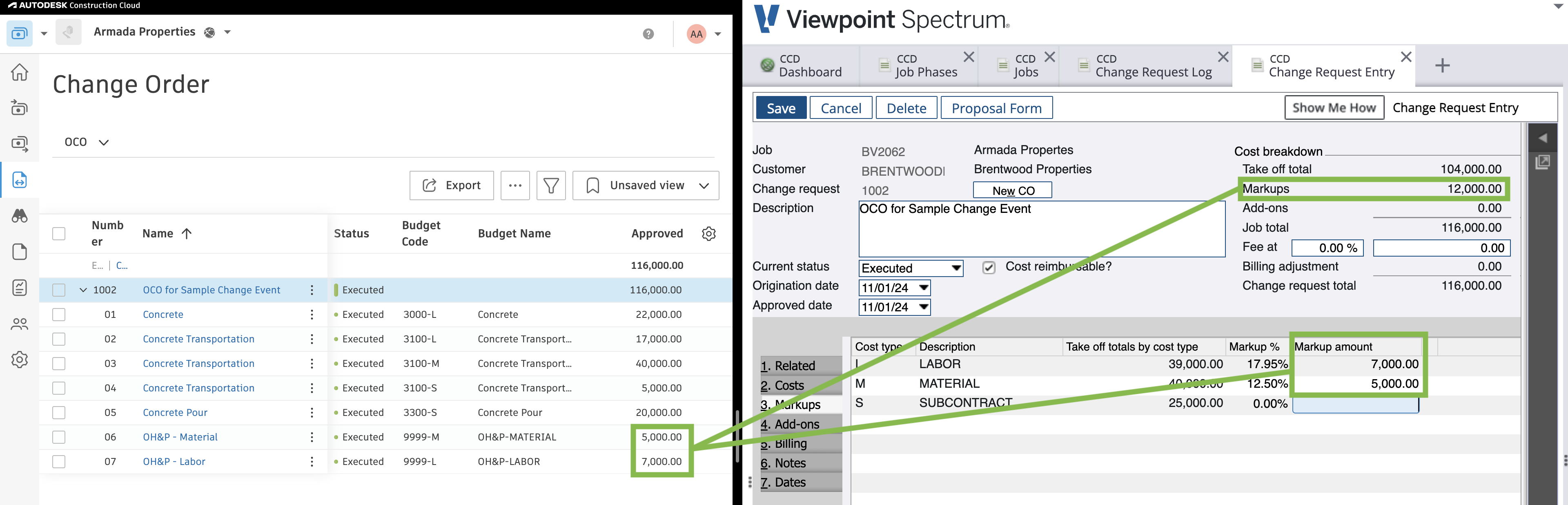
Task: Click the Export button
Action: pyautogui.click(x=451, y=185)
